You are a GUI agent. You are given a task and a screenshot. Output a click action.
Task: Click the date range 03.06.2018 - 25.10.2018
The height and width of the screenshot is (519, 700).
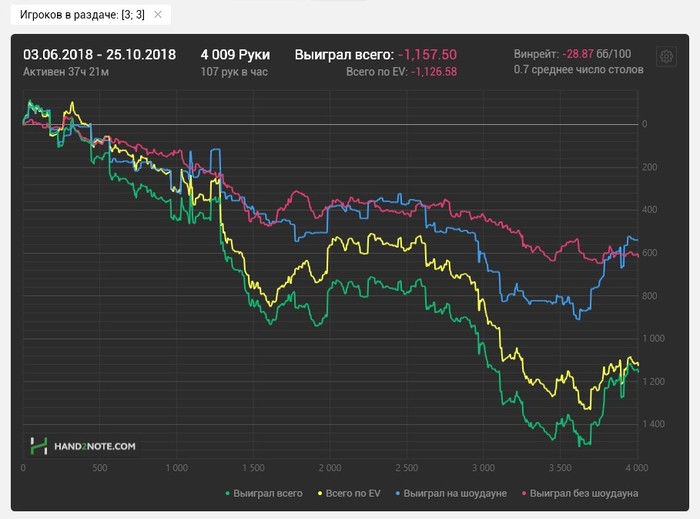click(100, 55)
